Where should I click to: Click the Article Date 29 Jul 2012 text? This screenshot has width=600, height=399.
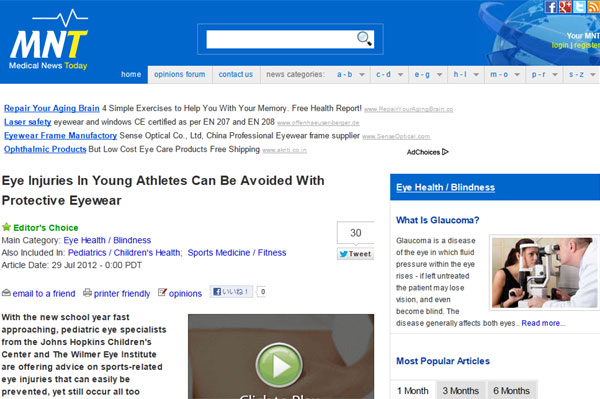72,265
